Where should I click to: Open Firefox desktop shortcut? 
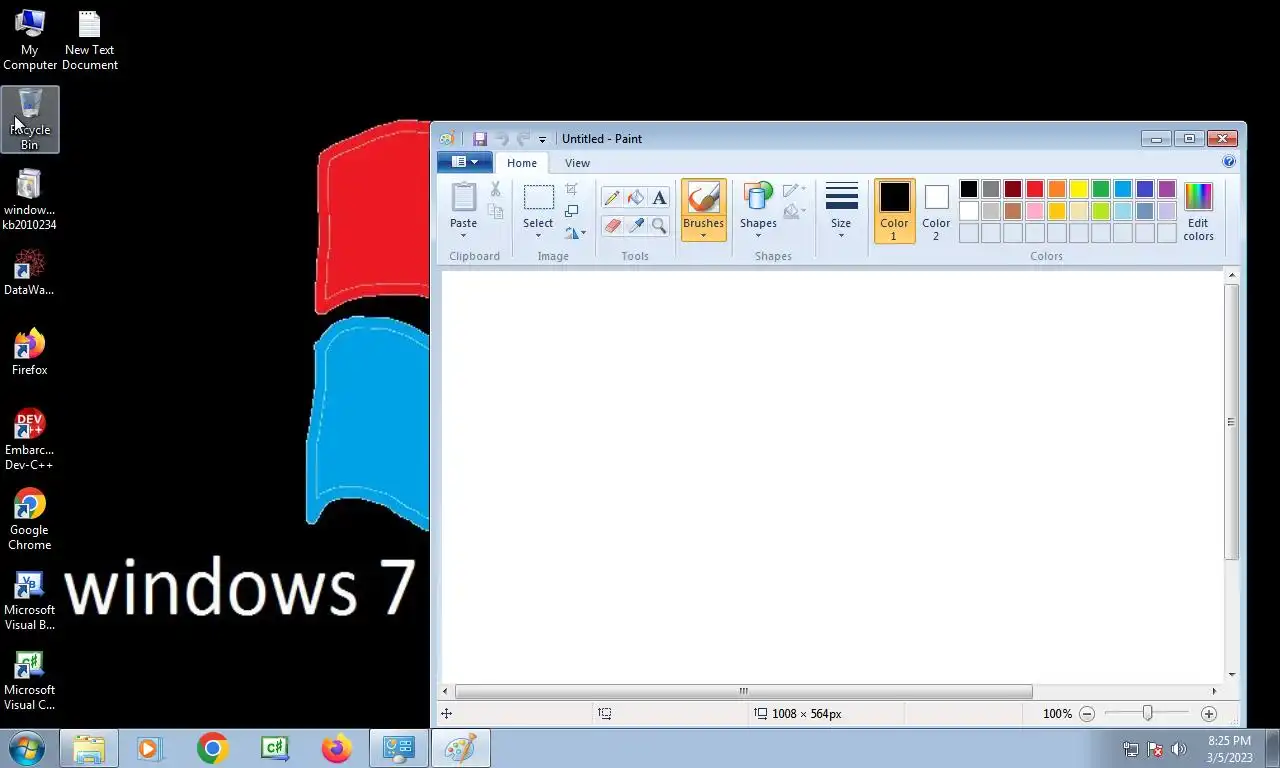pos(29,351)
